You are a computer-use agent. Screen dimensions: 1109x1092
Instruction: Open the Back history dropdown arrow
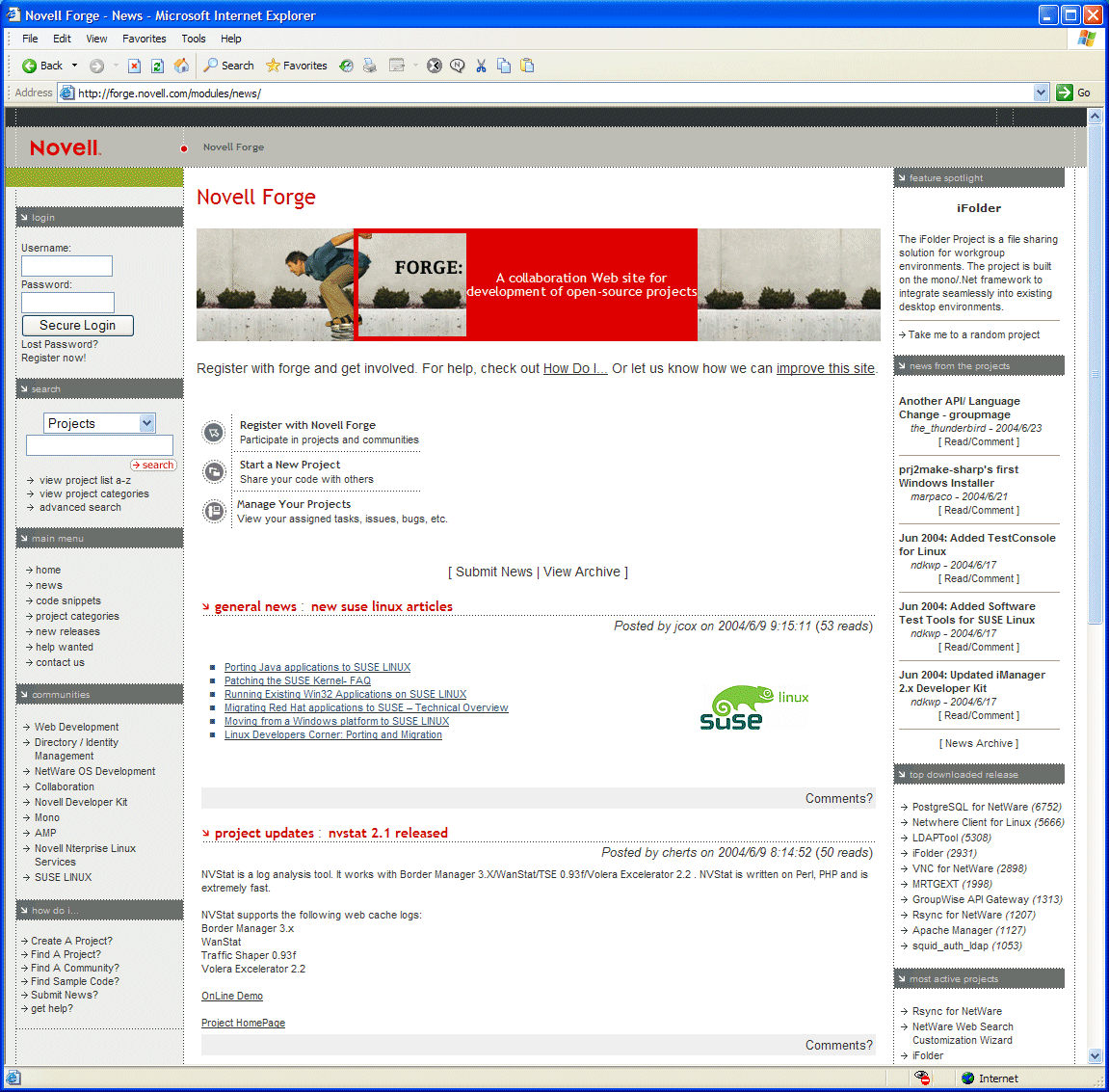(74, 66)
